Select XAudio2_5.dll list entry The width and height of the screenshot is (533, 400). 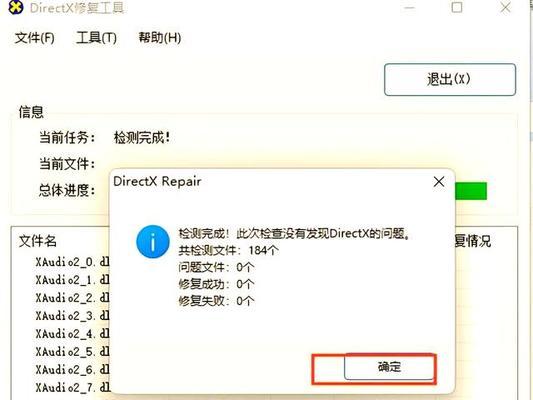click(x=72, y=351)
